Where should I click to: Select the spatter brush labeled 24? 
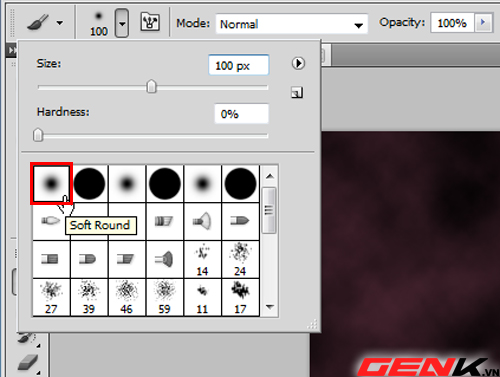(x=240, y=259)
